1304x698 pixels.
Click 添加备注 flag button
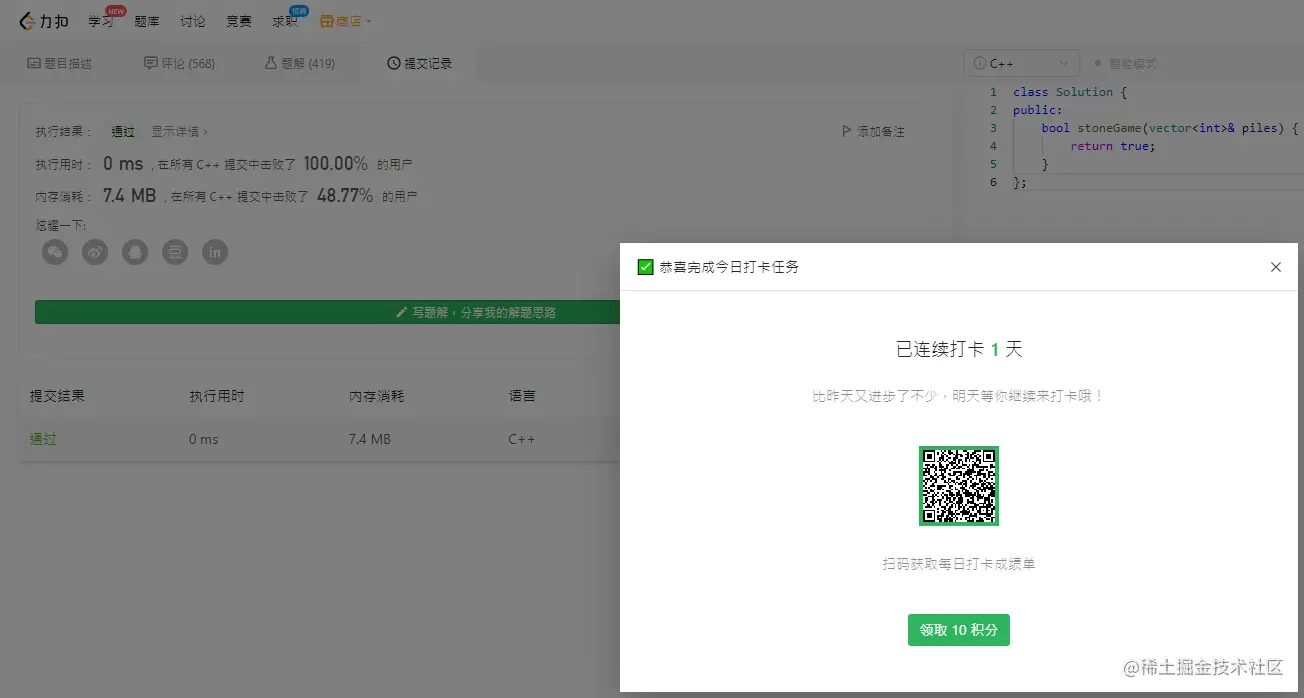(873, 131)
